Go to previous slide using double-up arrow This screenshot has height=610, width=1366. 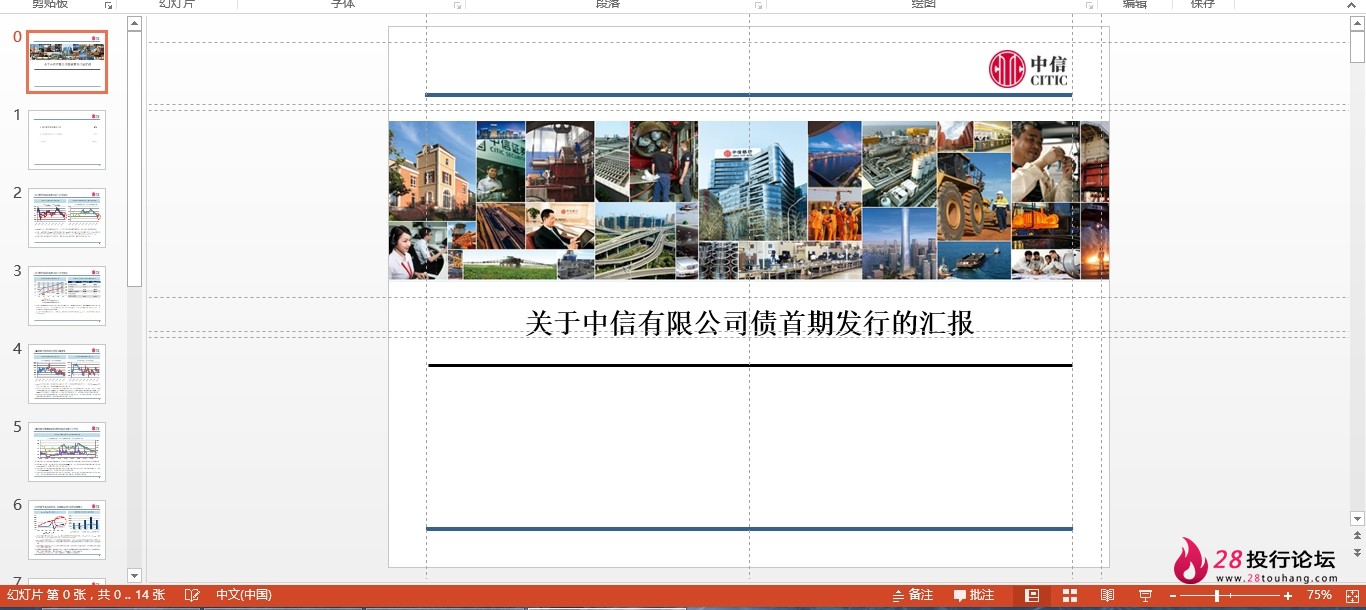click(x=1357, y=537)
